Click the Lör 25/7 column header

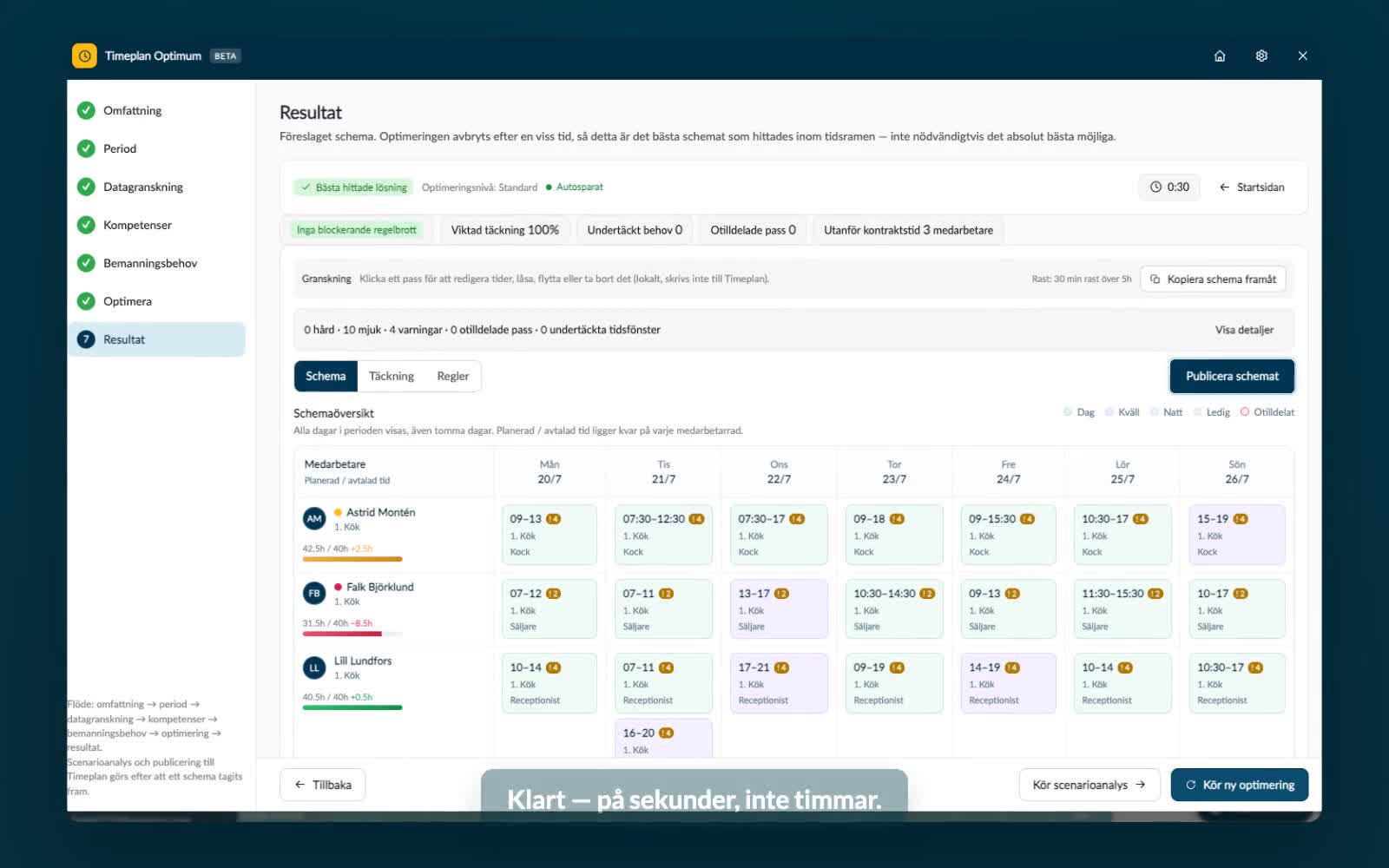click(1122, 471)
